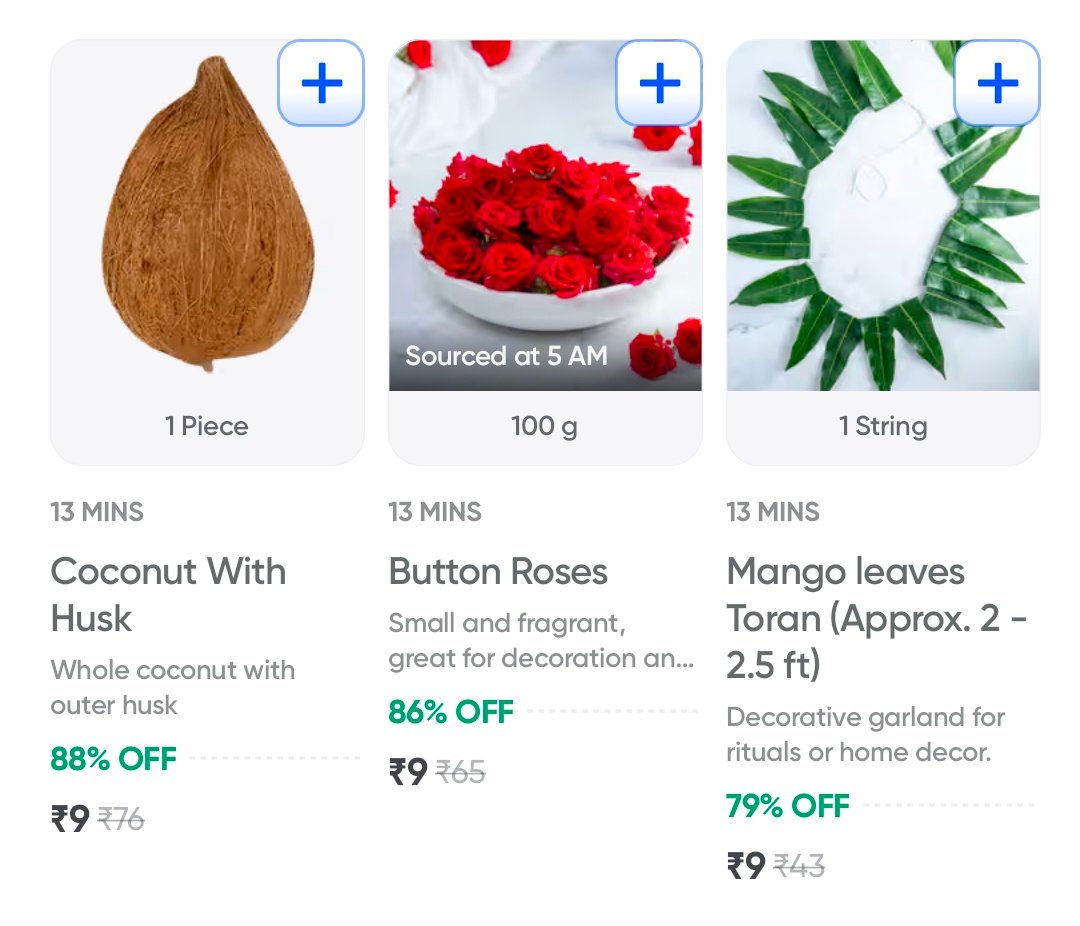Image resolution: width=1080 pixels, height=926 pixels.
Task: Select the 100 g quantity label
Action: (x=545, y=427)
